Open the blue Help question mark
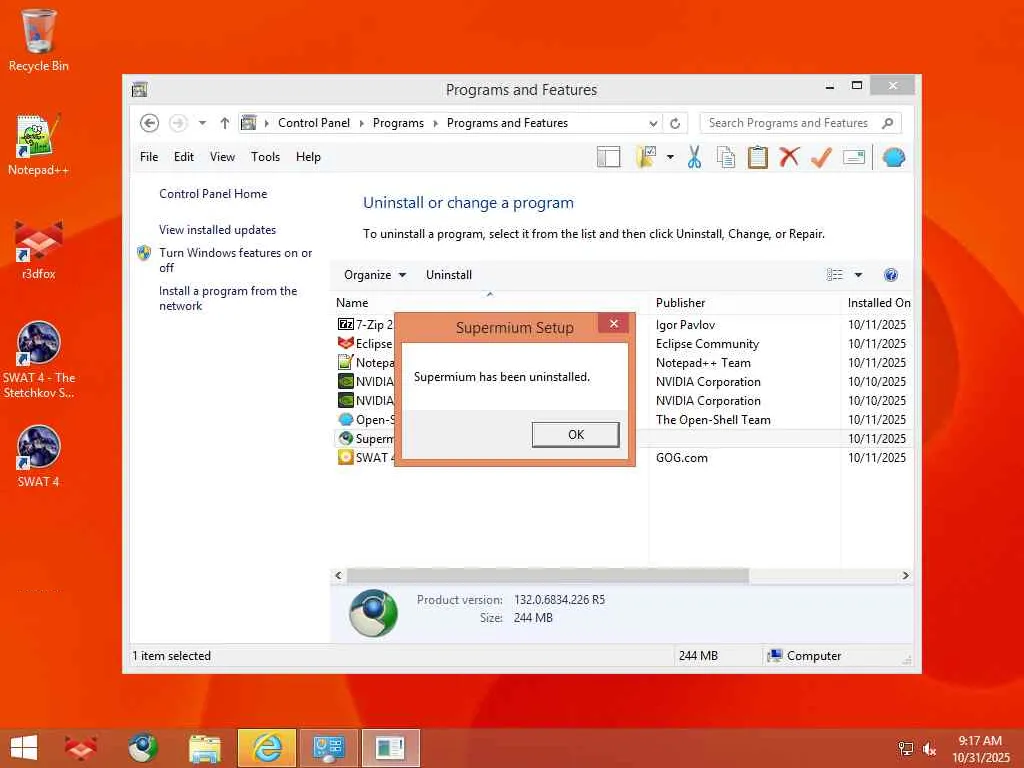 (891, 275)
